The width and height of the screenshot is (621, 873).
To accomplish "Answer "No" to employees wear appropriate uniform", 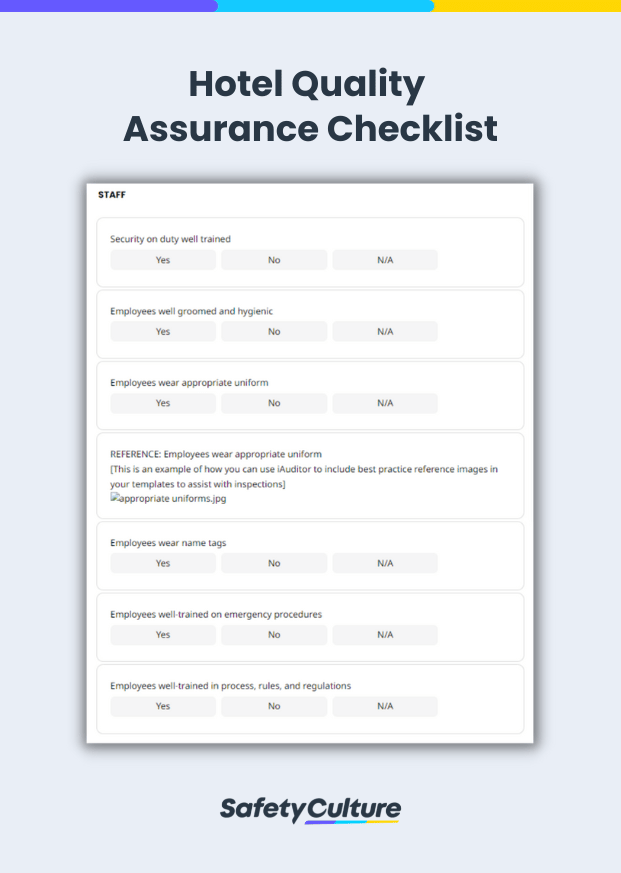I will click(x=273, y=403).
